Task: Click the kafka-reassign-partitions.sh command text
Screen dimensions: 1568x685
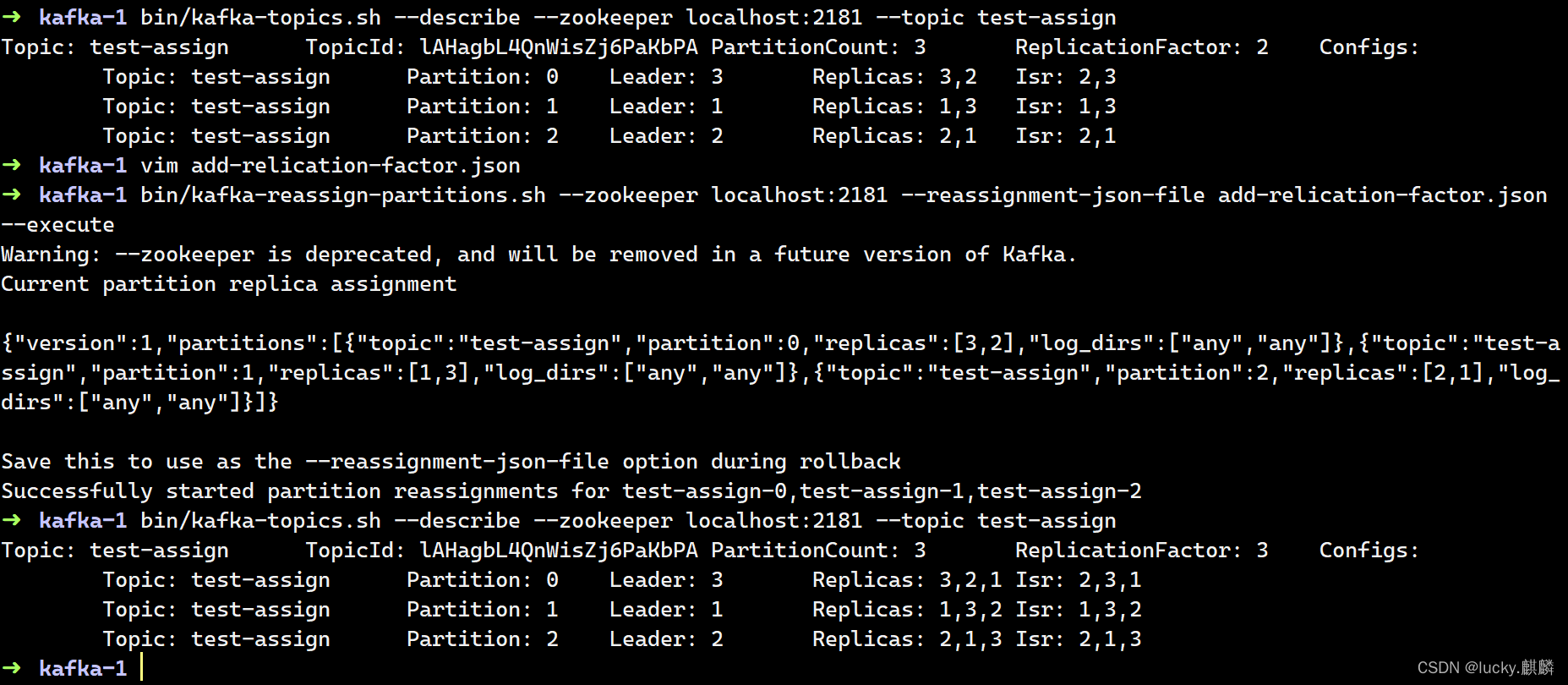Action: click(x=844, y=195)
